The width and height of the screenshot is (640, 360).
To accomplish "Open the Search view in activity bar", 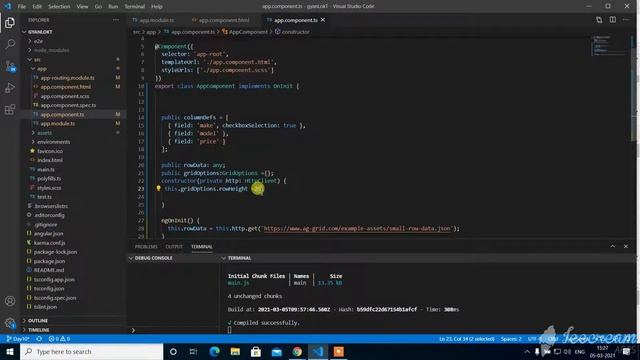I will tap(10, 44).
